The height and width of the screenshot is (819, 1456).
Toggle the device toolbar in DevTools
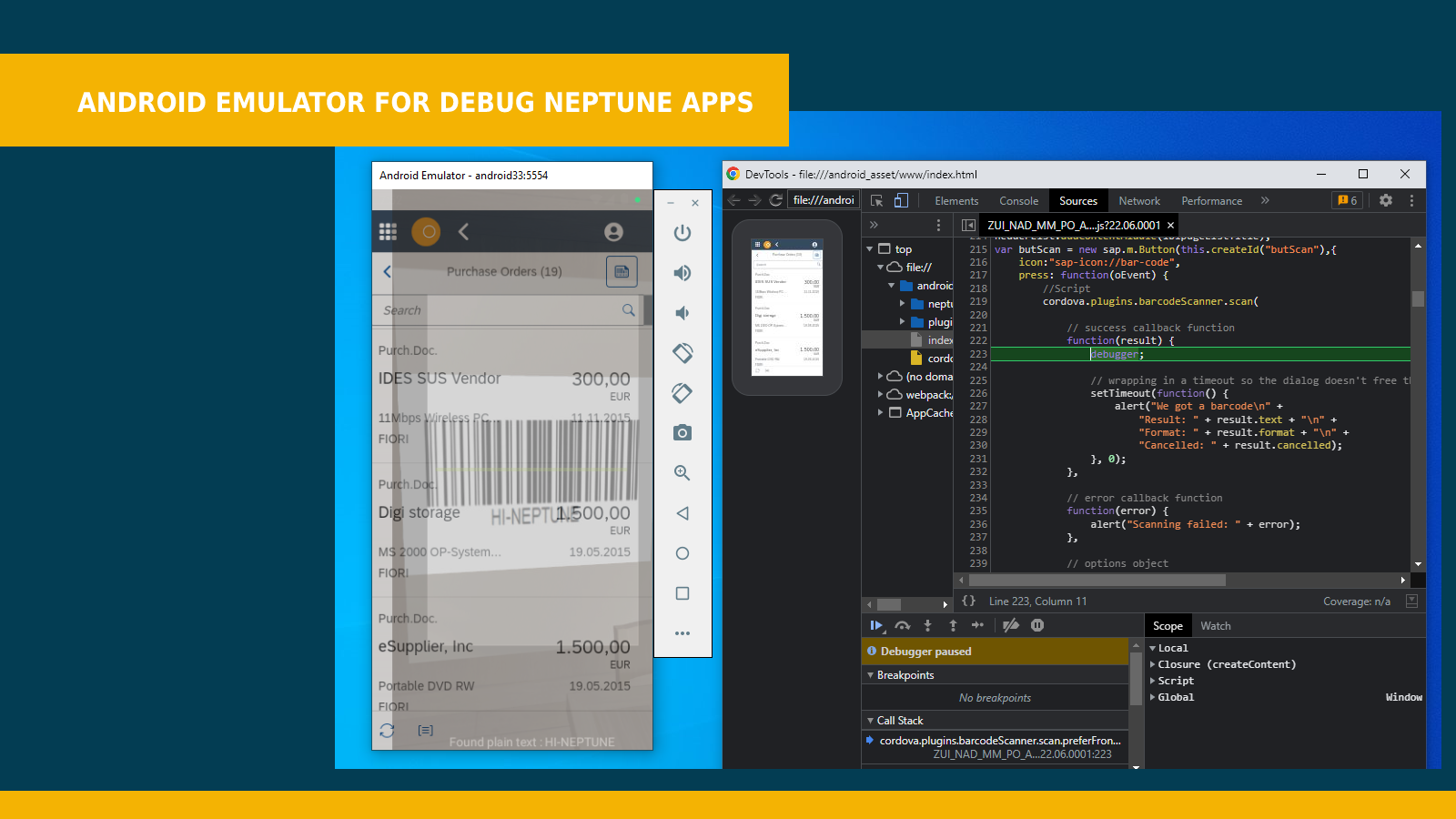(x=901, y=200)
